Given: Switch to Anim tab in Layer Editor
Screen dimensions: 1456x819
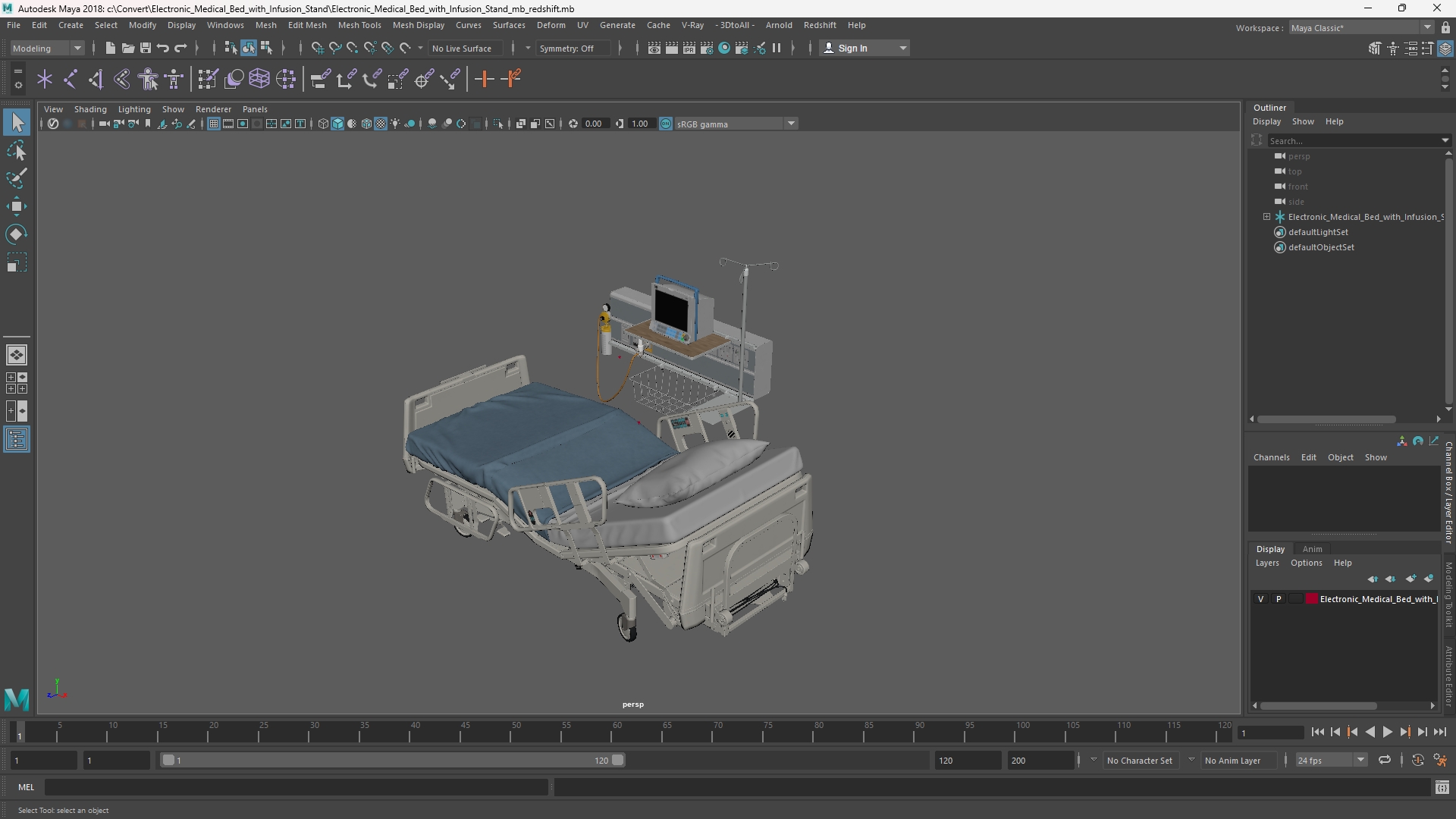Looking at the screenshot, I should 1312,549.
